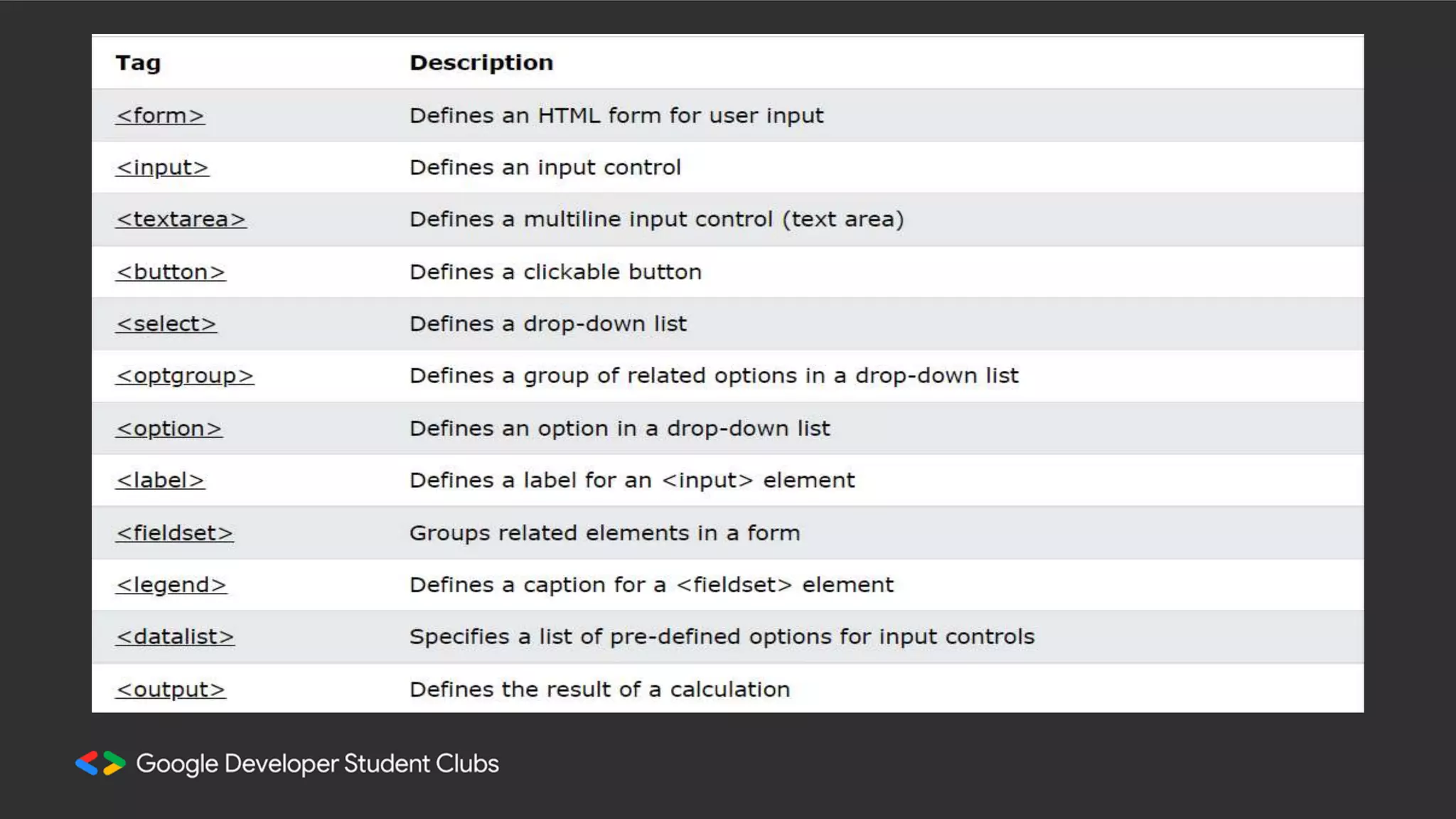Open the <option> tag link
The image size is (1456, 819).
[169, 429]
